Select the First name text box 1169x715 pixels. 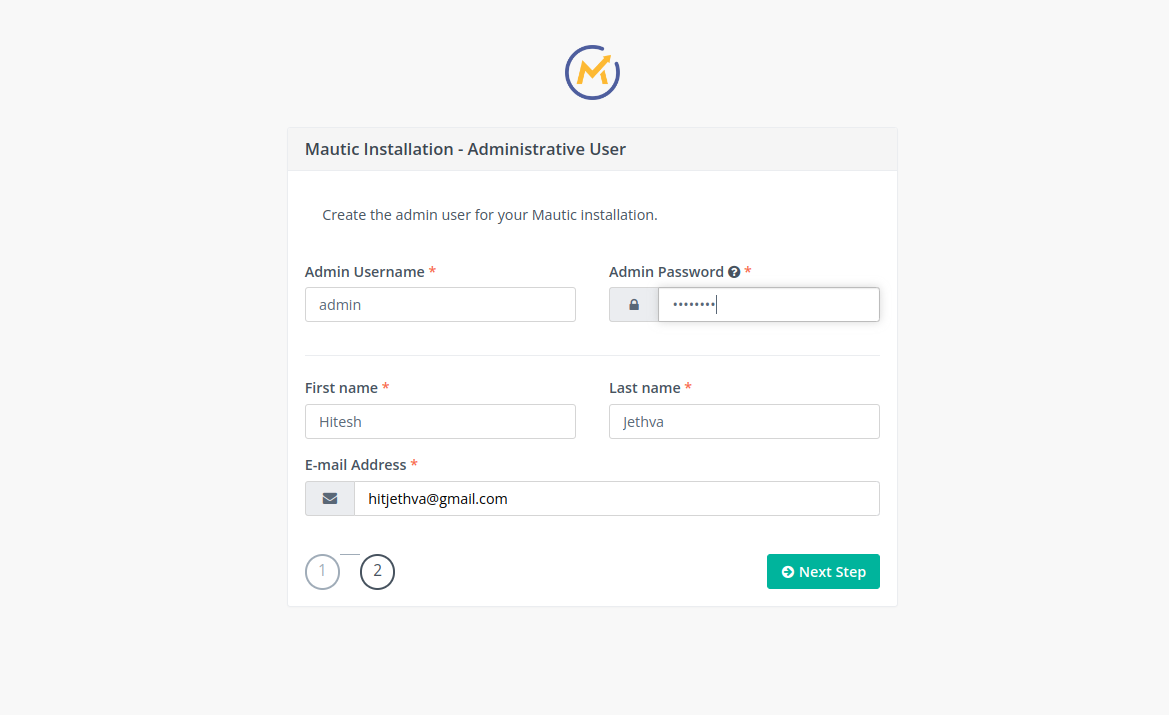440,422
